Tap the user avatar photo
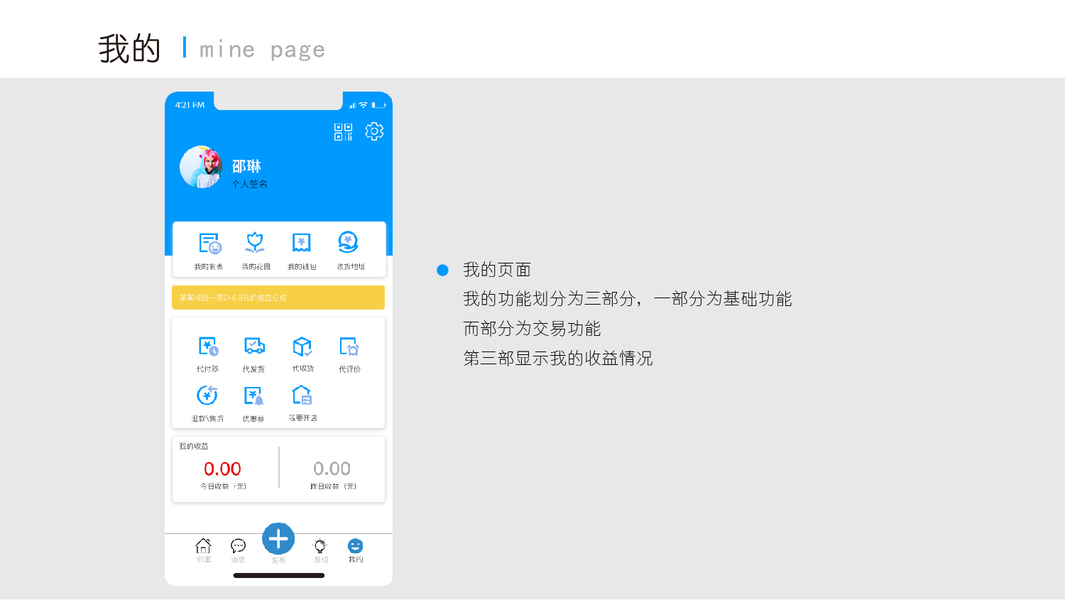The width and height of the screenshot is (1065, 600). tap(201, 166)
